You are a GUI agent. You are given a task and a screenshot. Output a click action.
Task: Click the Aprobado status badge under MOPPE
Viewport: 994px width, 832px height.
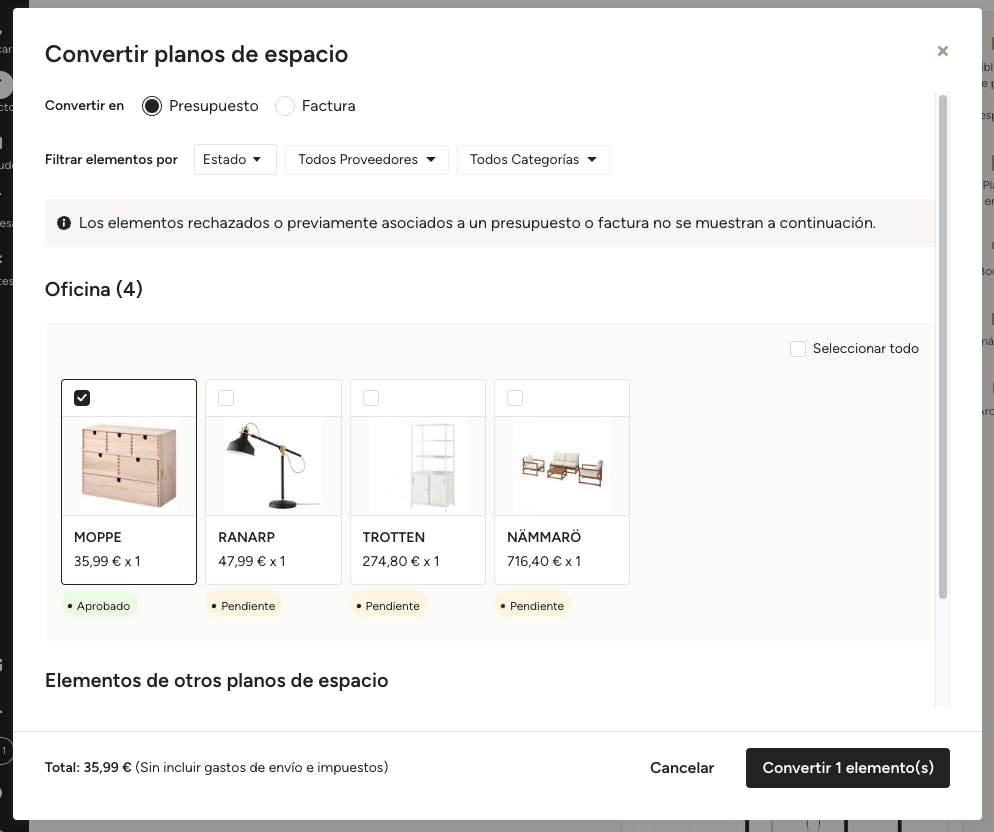tap(99, 606)
